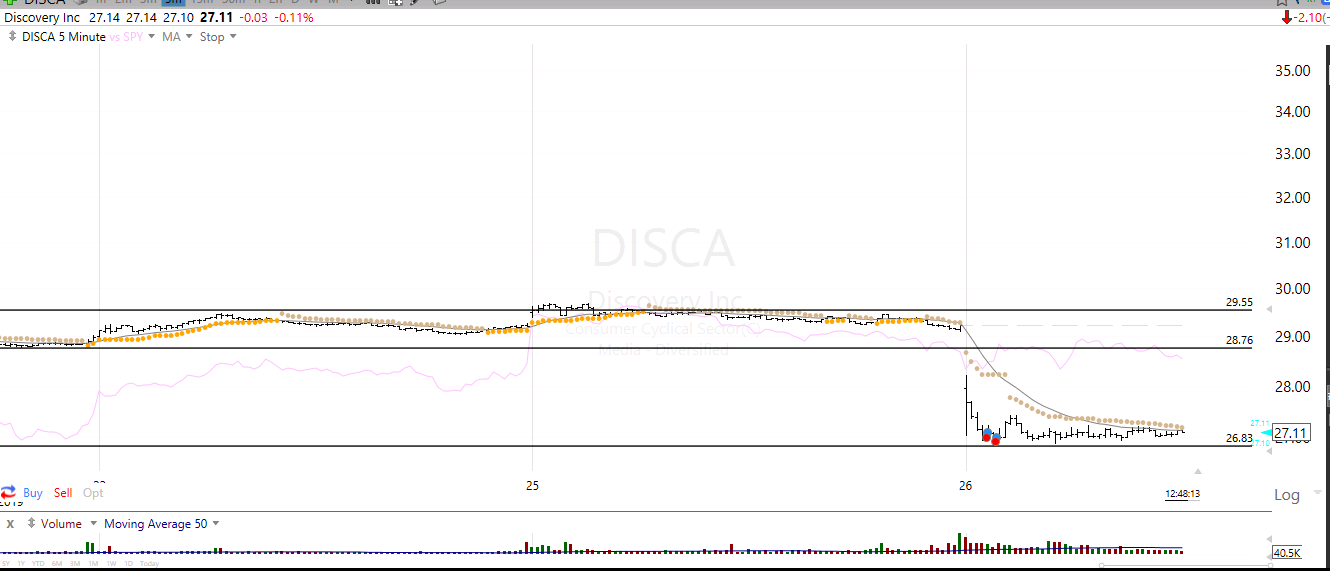The image size is (1330, 571).
Task: Open the small dropdown arrow beside Log
Action: tap(1317, 492)
